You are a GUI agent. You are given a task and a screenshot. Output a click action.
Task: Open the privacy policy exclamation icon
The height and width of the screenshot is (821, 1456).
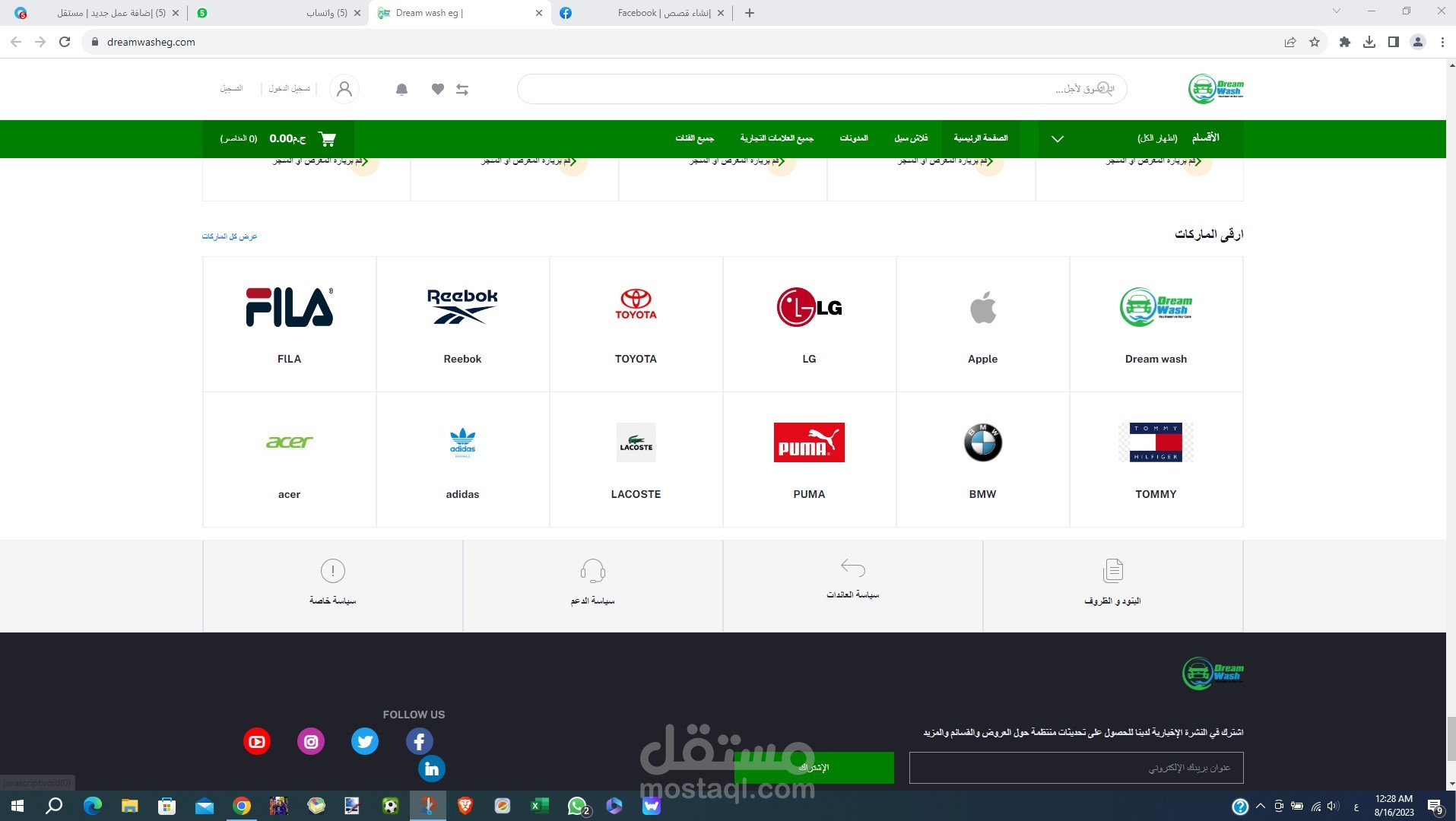333,570
